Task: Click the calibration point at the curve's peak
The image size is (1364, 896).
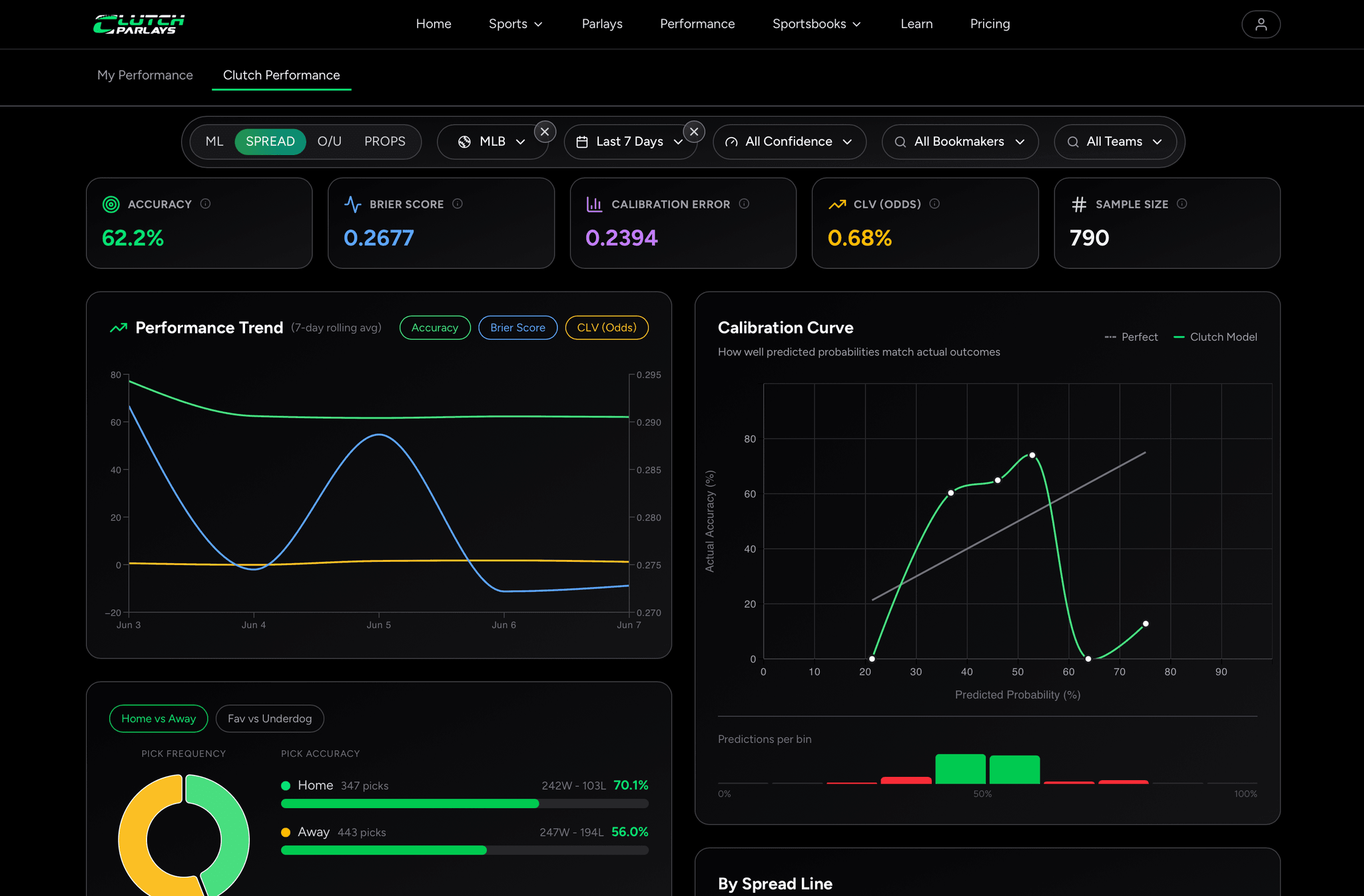Action: click(1032, 455)
